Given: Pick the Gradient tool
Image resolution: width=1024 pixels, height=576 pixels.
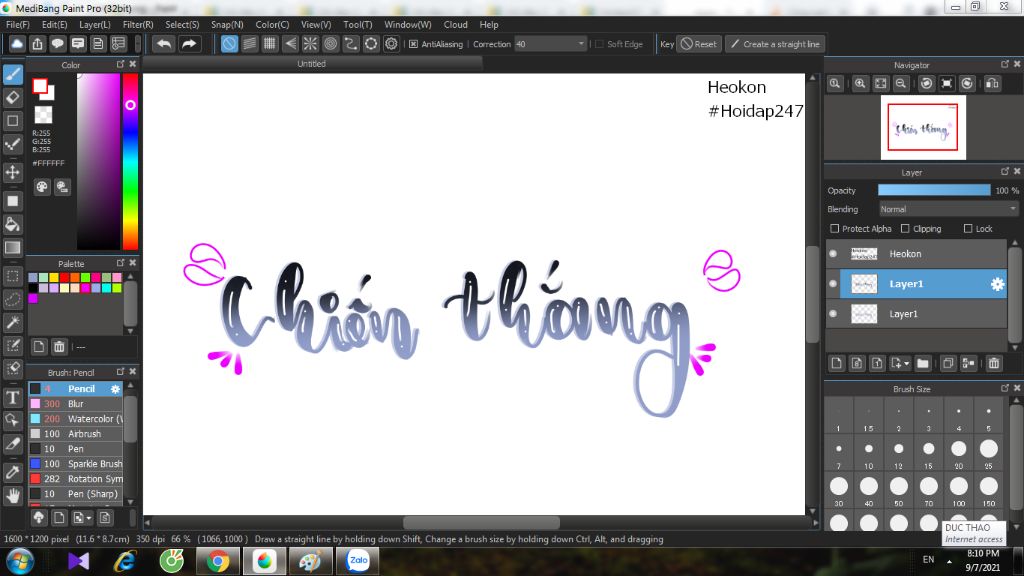Looking at the screenshot, I should [12, 248].
